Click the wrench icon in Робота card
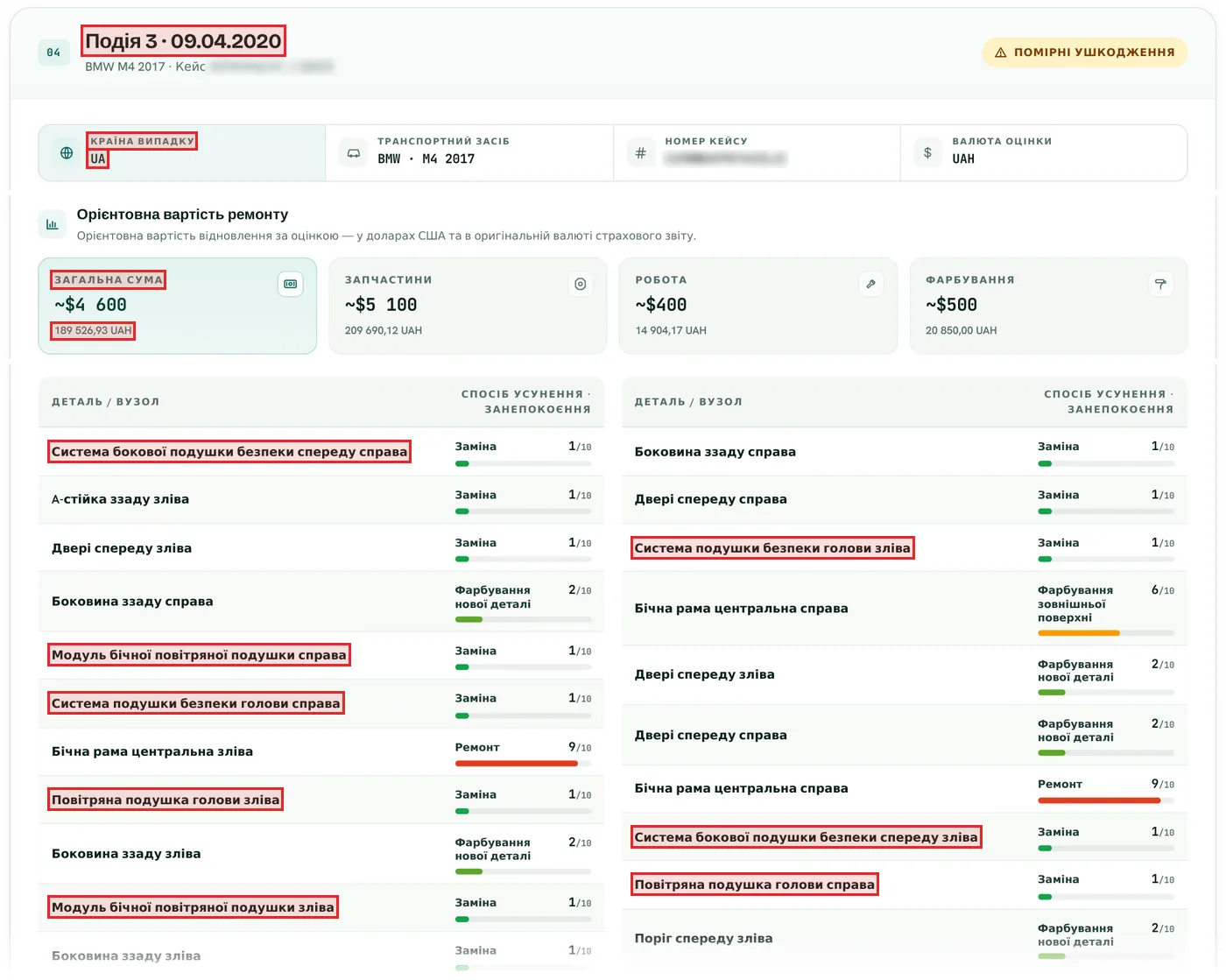1226x980 pixels. 870,284
